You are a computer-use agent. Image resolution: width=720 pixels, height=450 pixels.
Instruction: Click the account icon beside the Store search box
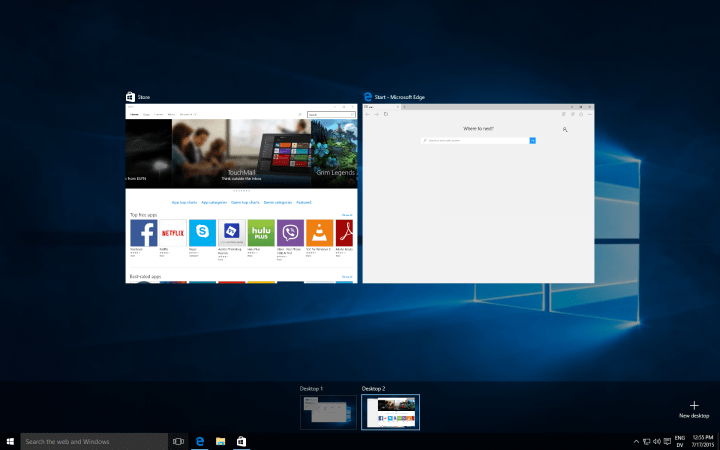[300, 114]
